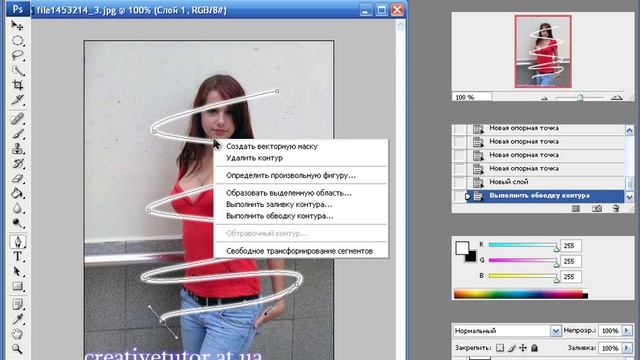Open the Заливка fill slider arrow
Image resolution: width=640 pixels, height=360 pixels.
(627, 348)
